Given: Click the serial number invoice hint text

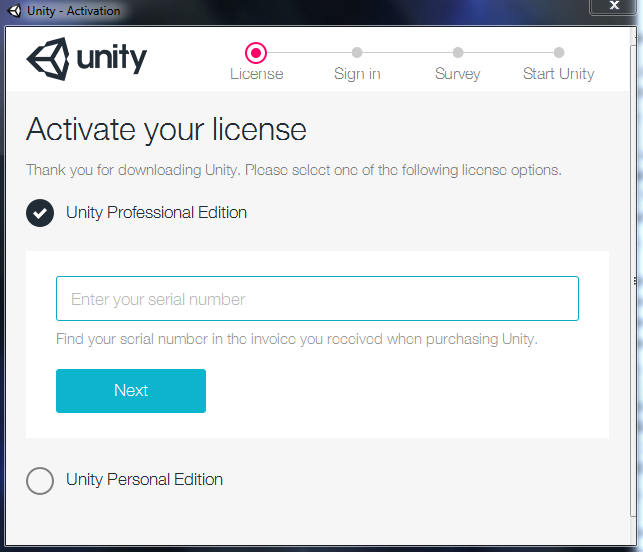Looking at the screenshot, I should (297, 339).
